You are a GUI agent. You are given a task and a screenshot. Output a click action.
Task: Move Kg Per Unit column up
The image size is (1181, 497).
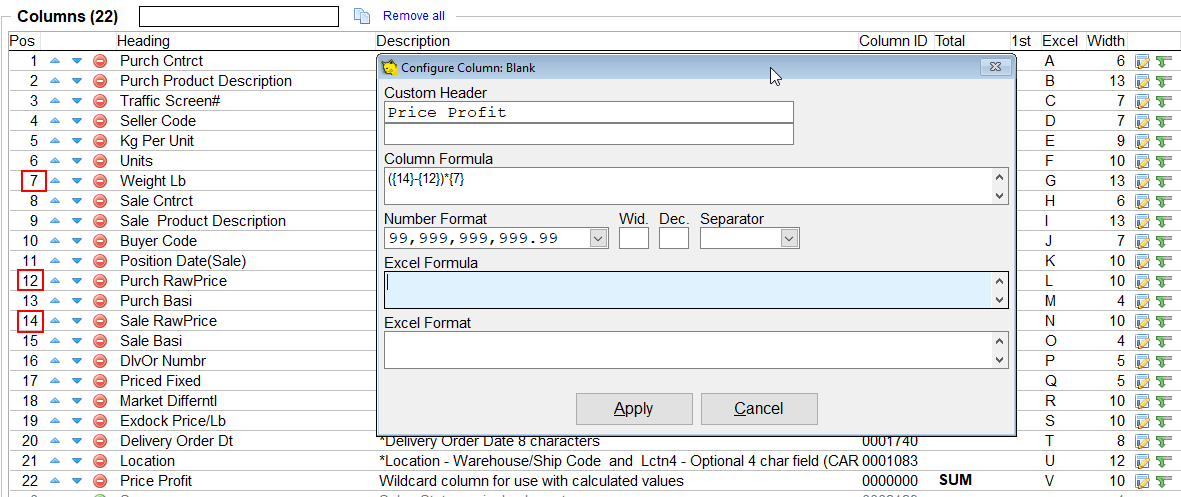tap(54, 141)
